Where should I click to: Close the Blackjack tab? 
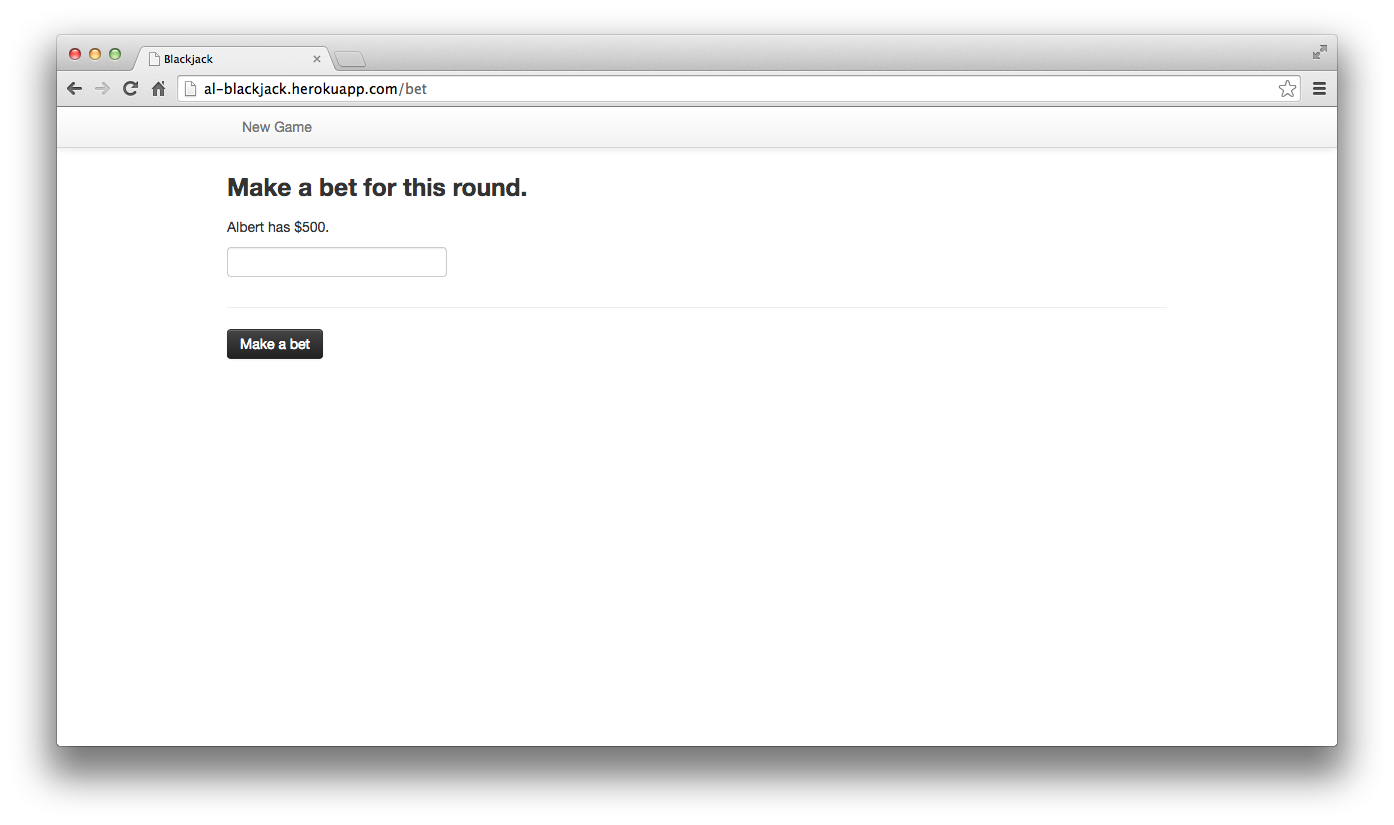(x=317, y=59)
